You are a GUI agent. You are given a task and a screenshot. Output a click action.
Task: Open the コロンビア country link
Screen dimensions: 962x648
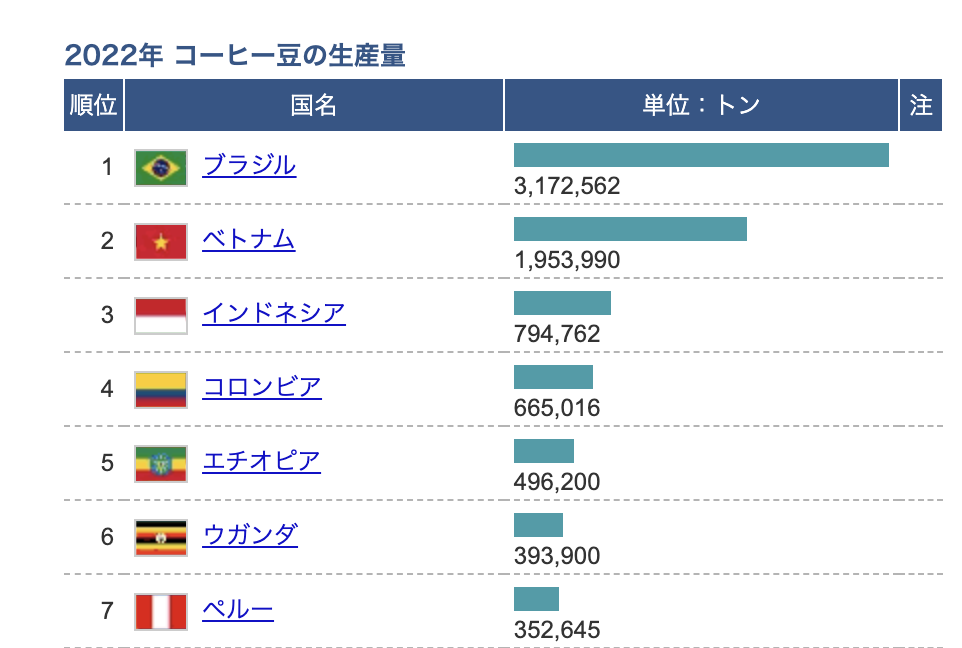[x=262, y=387]
